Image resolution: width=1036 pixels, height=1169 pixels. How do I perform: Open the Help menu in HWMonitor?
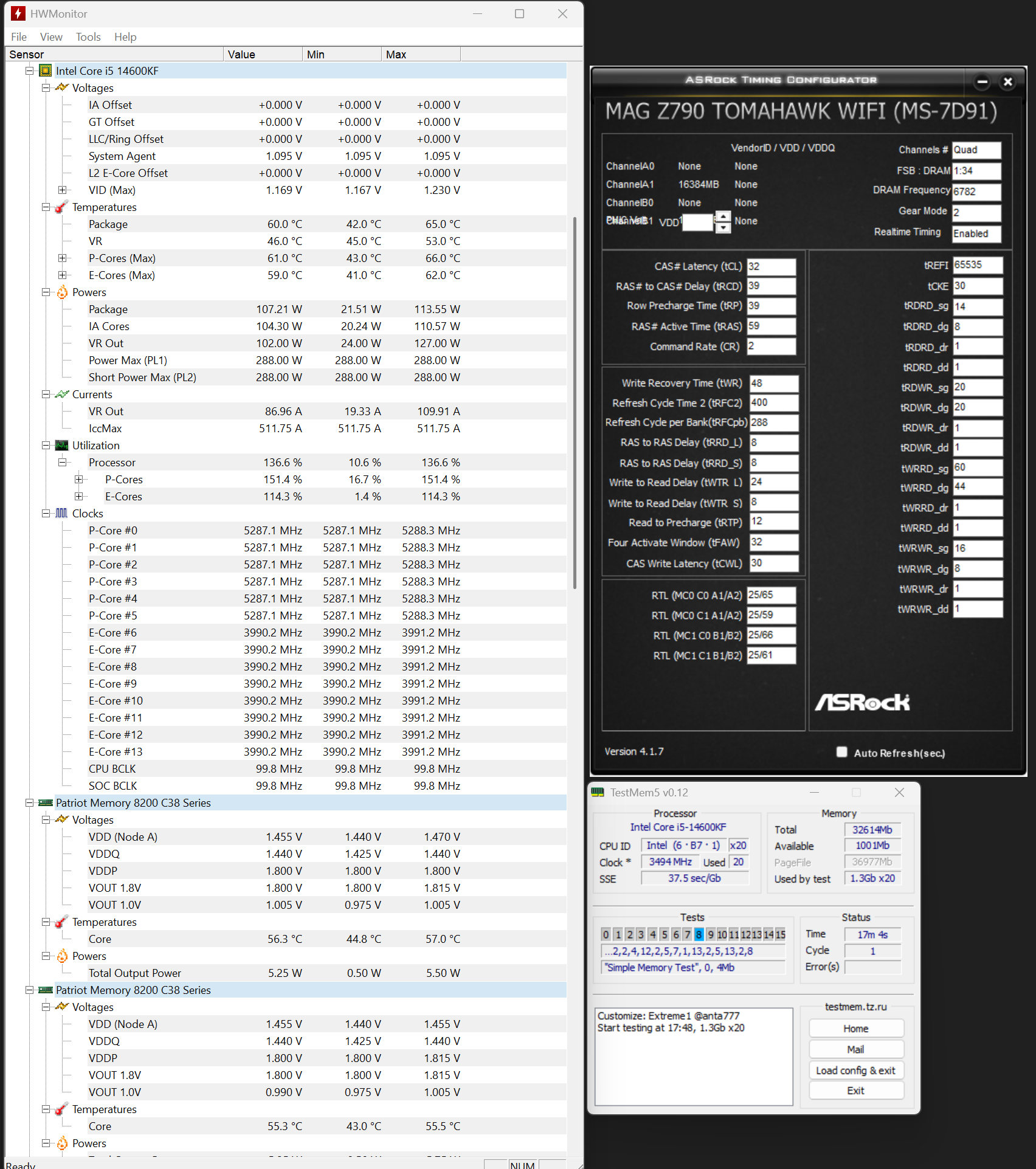(x=125, y=37)
